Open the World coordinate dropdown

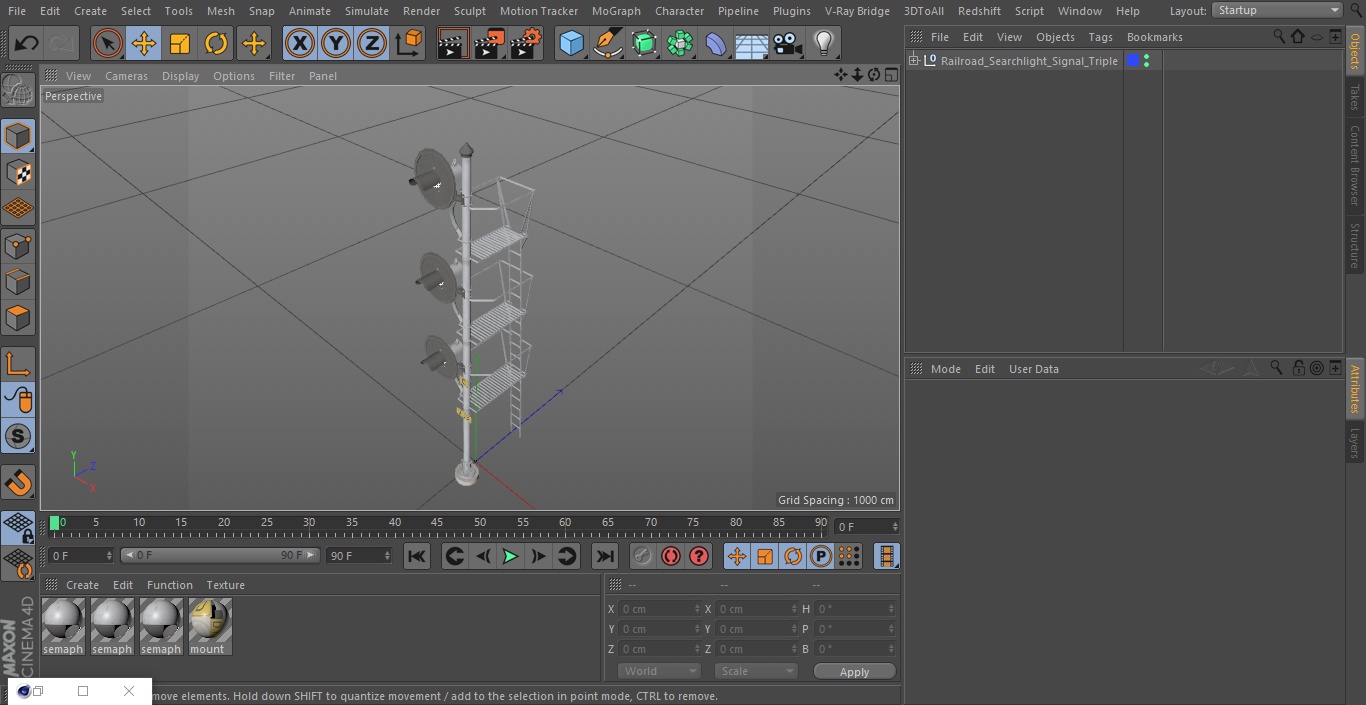click(659, 671)
